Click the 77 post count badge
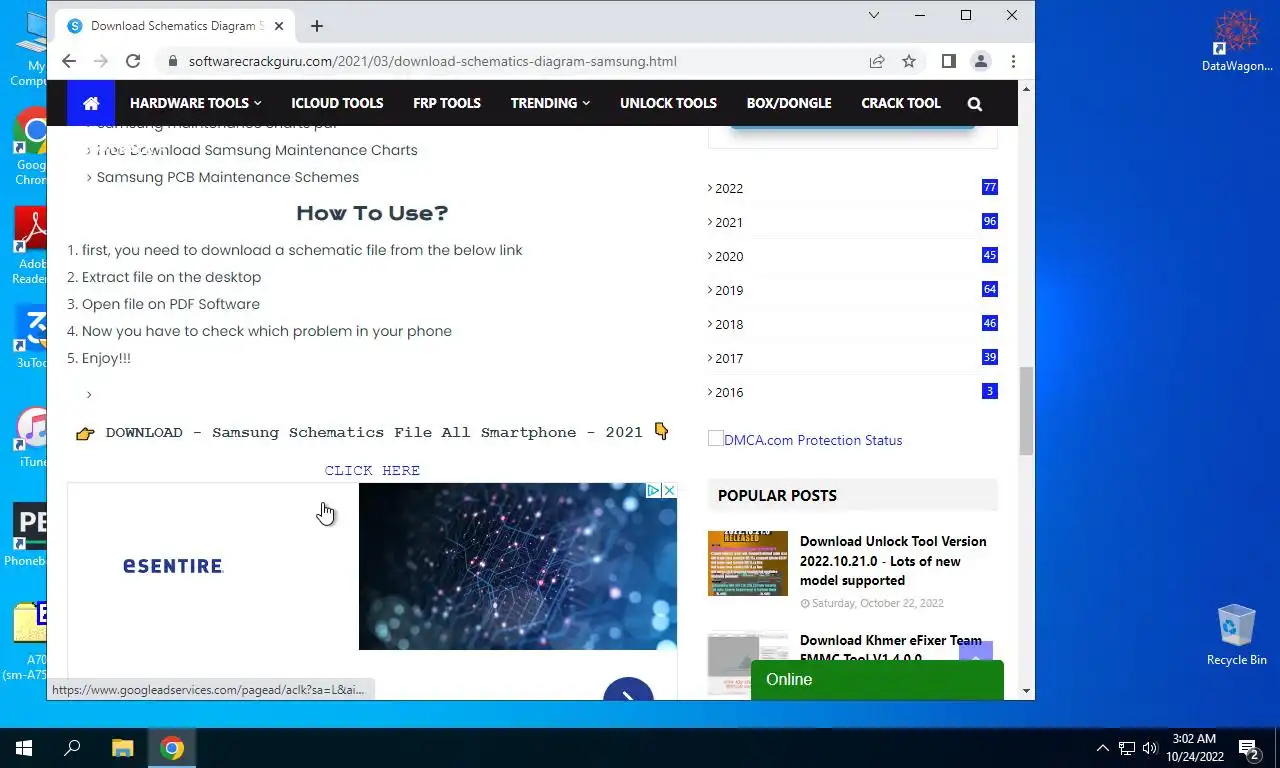Image resolution: width=1280 pixels, height=768 pixels. 990,187
